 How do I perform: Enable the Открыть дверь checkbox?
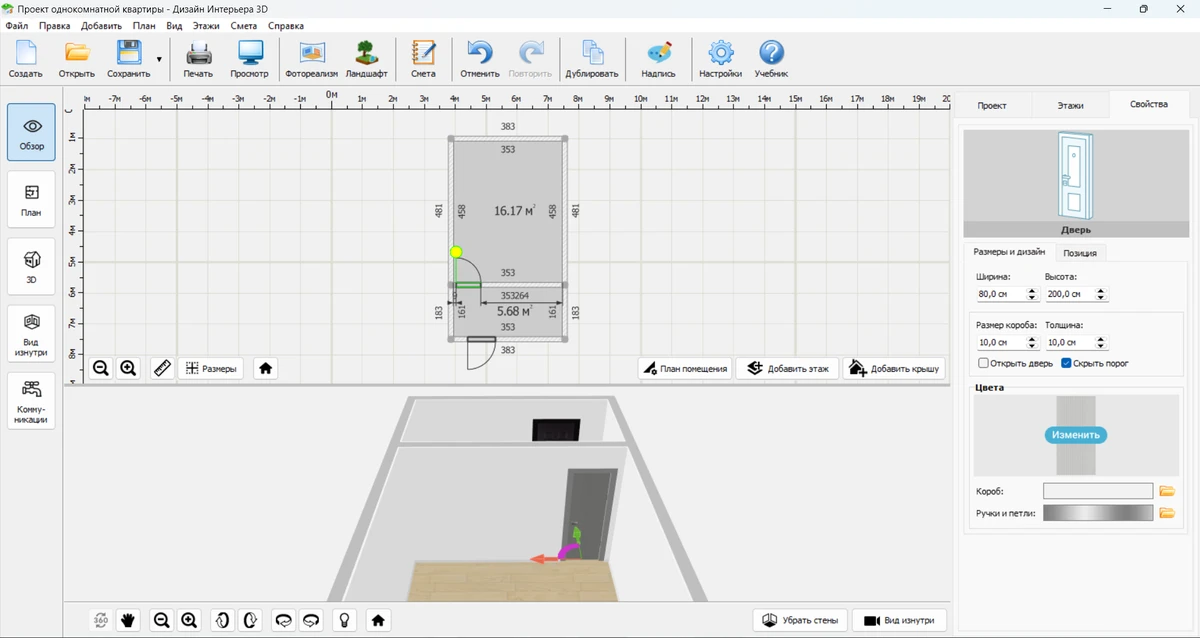tap(984, 363)
